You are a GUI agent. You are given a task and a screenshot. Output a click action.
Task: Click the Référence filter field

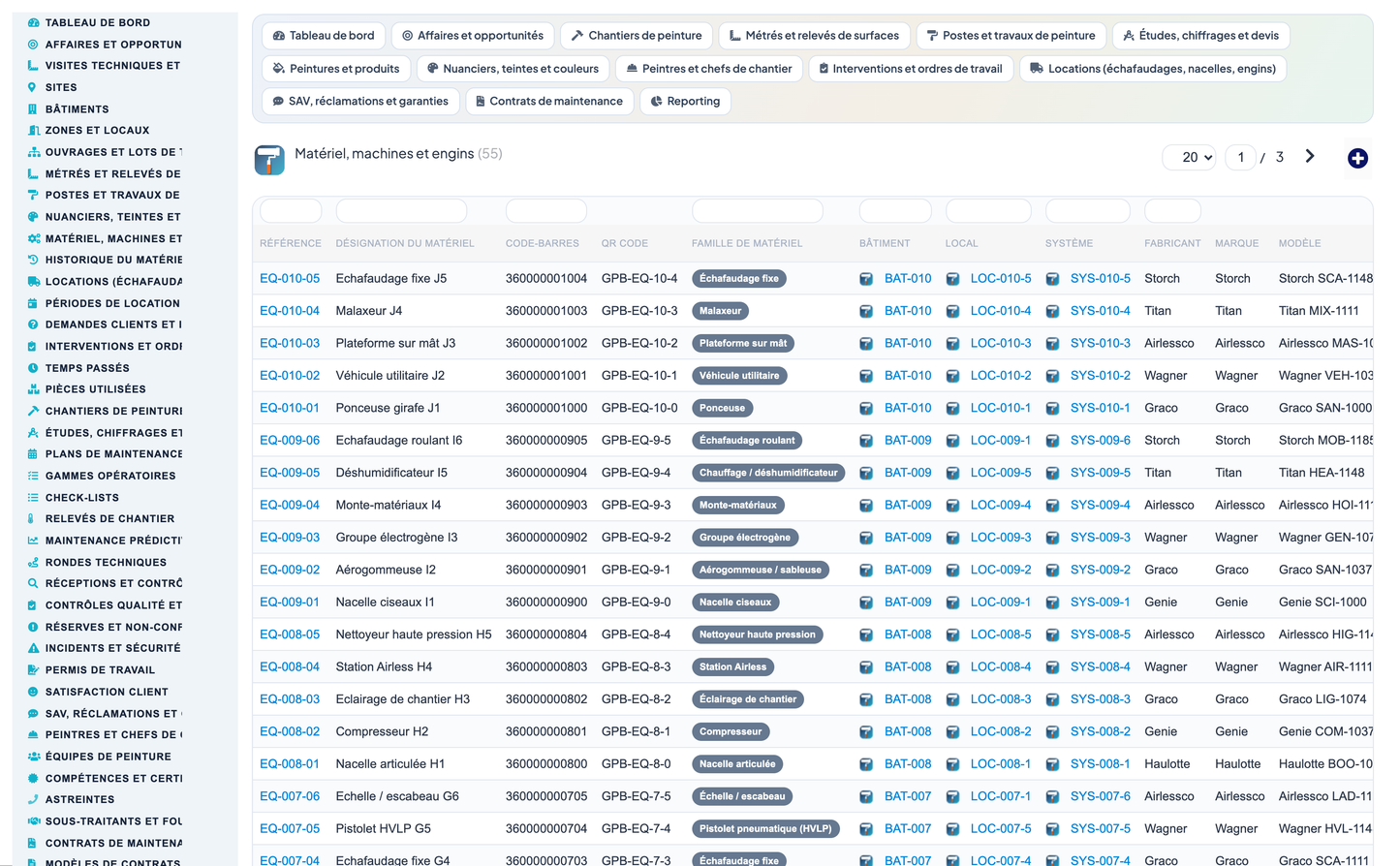coord(291,210)
